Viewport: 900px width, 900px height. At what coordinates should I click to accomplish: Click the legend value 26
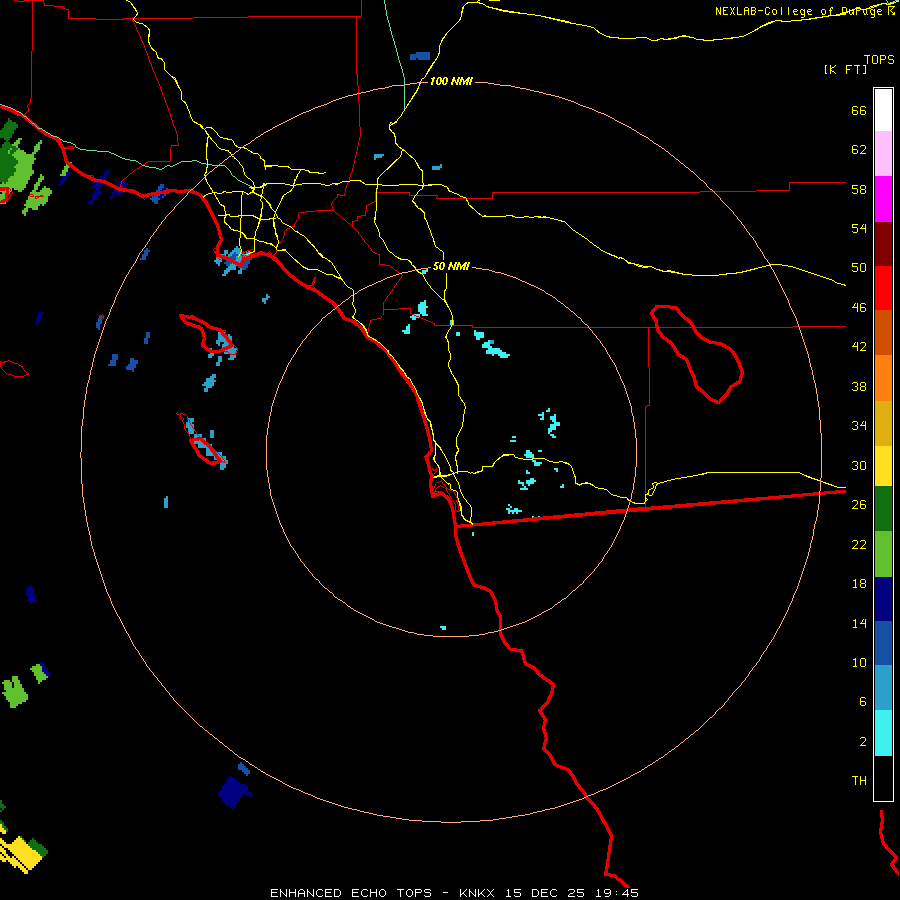(859, 505)
